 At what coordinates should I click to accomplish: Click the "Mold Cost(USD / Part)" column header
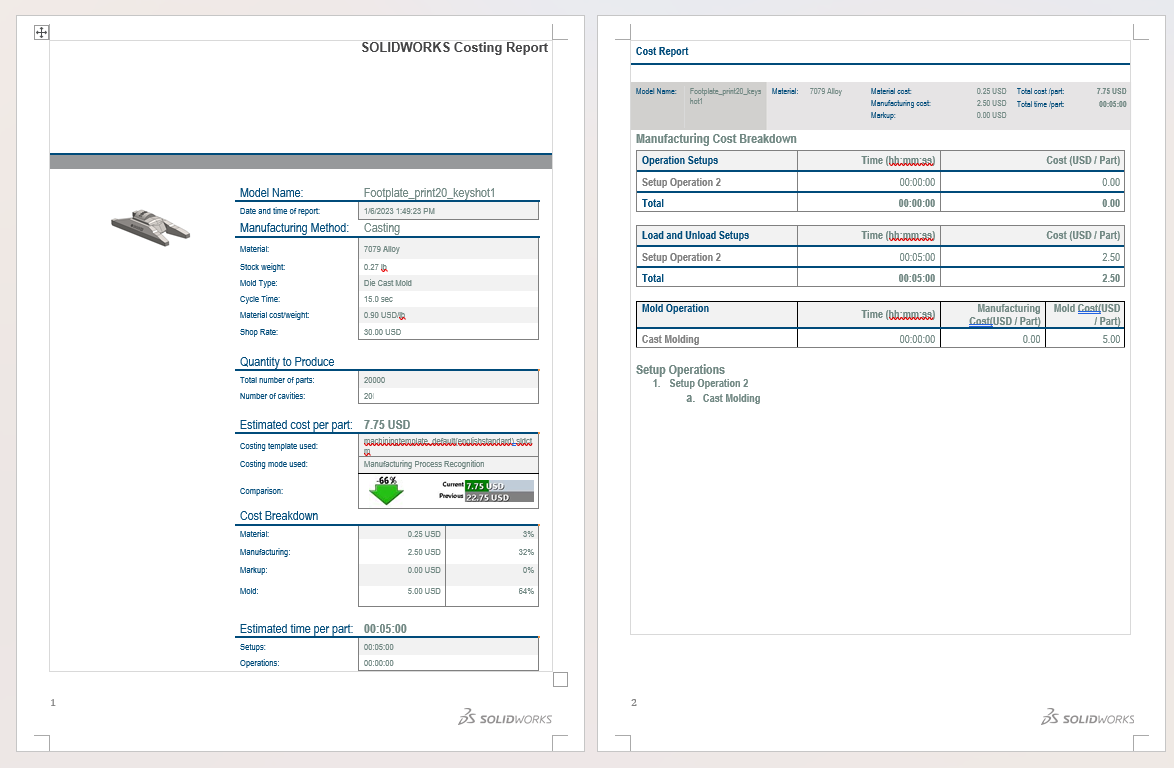[1087, 315]
